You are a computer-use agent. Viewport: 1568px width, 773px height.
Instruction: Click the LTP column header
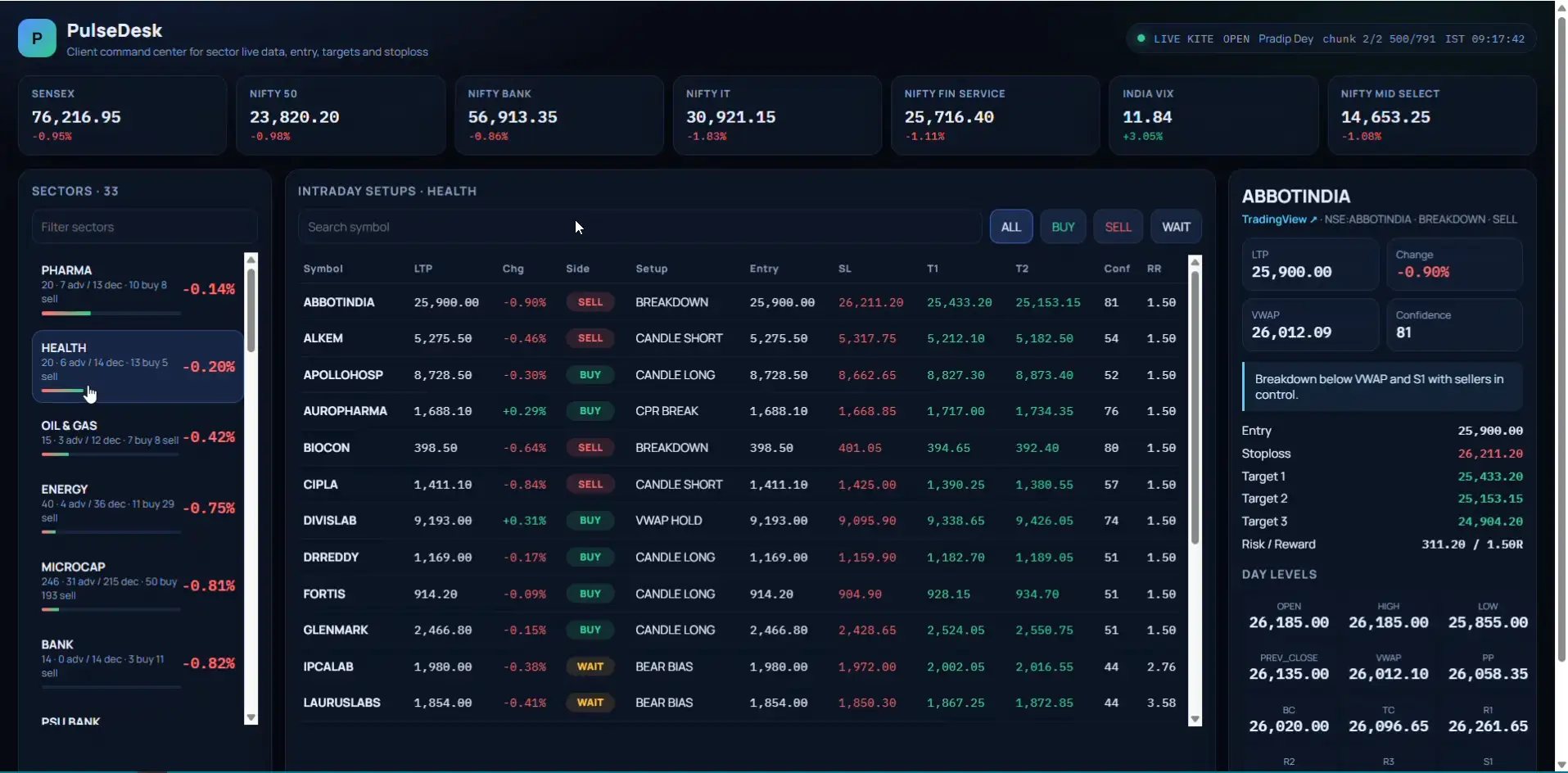tap(423, 269)
